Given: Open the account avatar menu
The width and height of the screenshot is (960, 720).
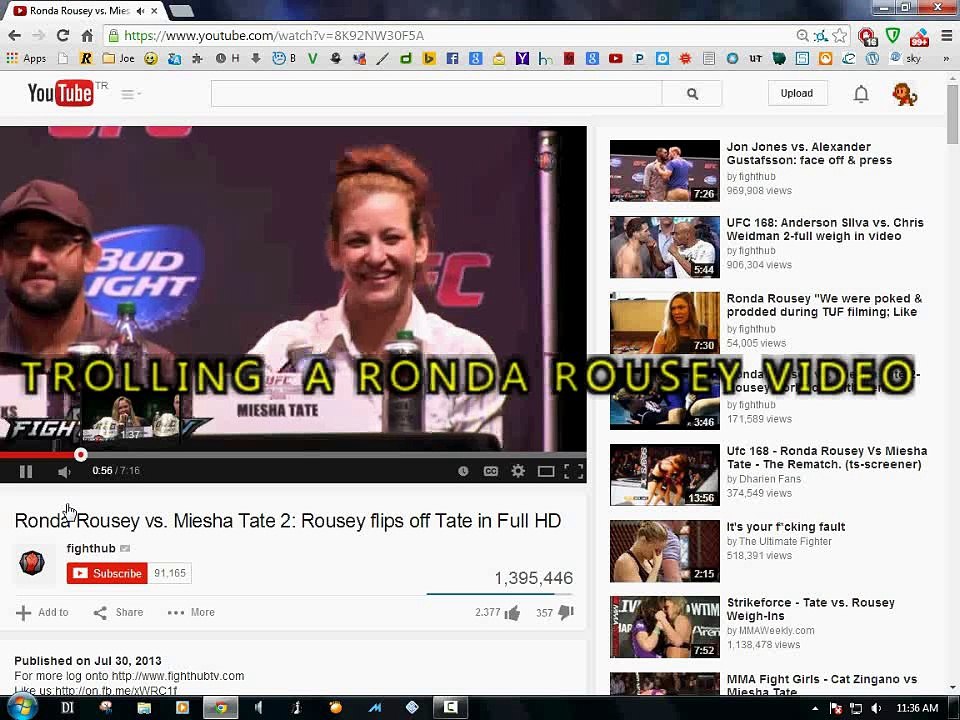Looking at the screenshot, I should coord(904,94).
